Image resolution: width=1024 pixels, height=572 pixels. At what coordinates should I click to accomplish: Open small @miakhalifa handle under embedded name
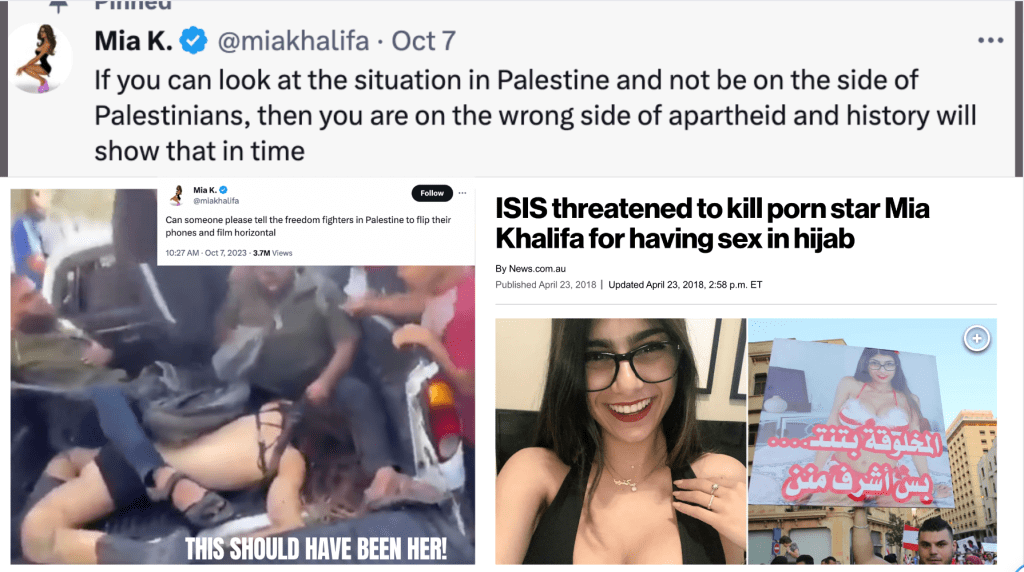216,201
